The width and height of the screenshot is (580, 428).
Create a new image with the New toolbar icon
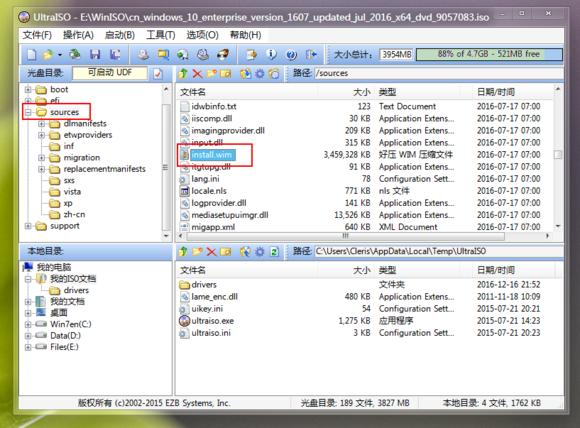(x=32, y=55)
